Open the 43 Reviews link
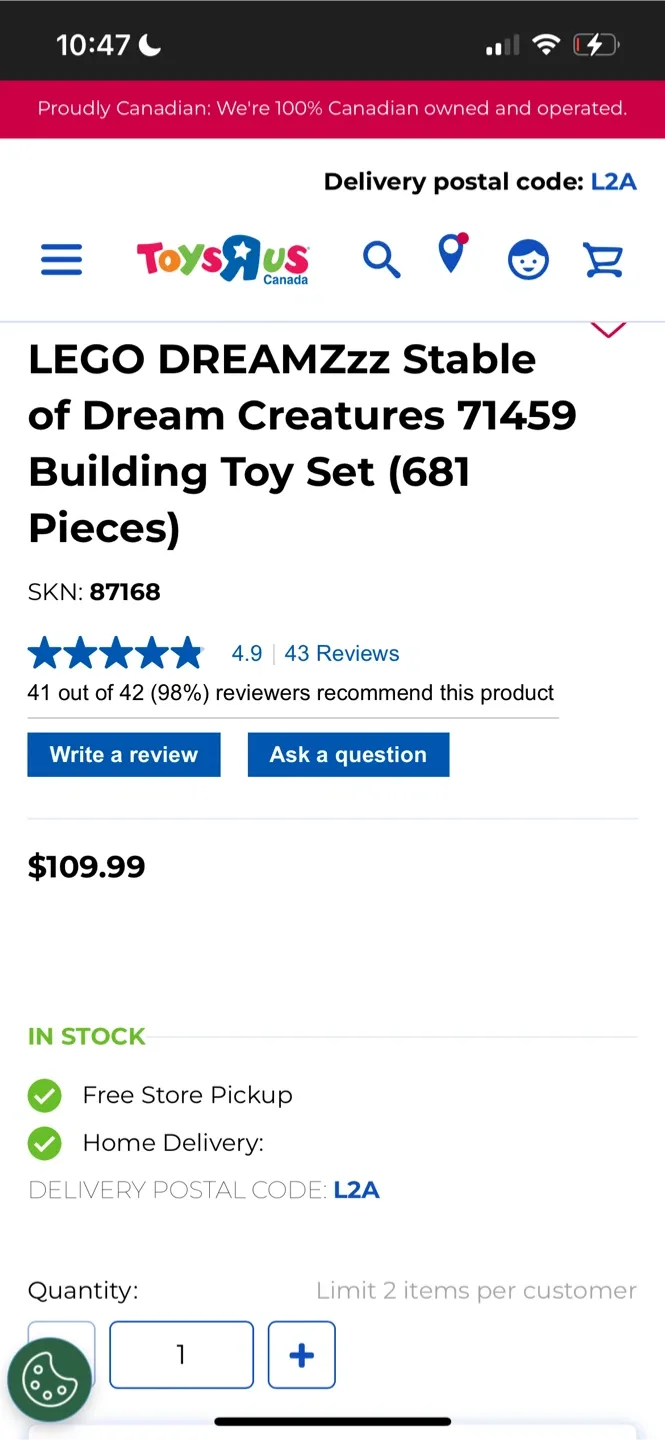Screen dimensions: 665x1440 pyautogui.click(x=341, y=652)
